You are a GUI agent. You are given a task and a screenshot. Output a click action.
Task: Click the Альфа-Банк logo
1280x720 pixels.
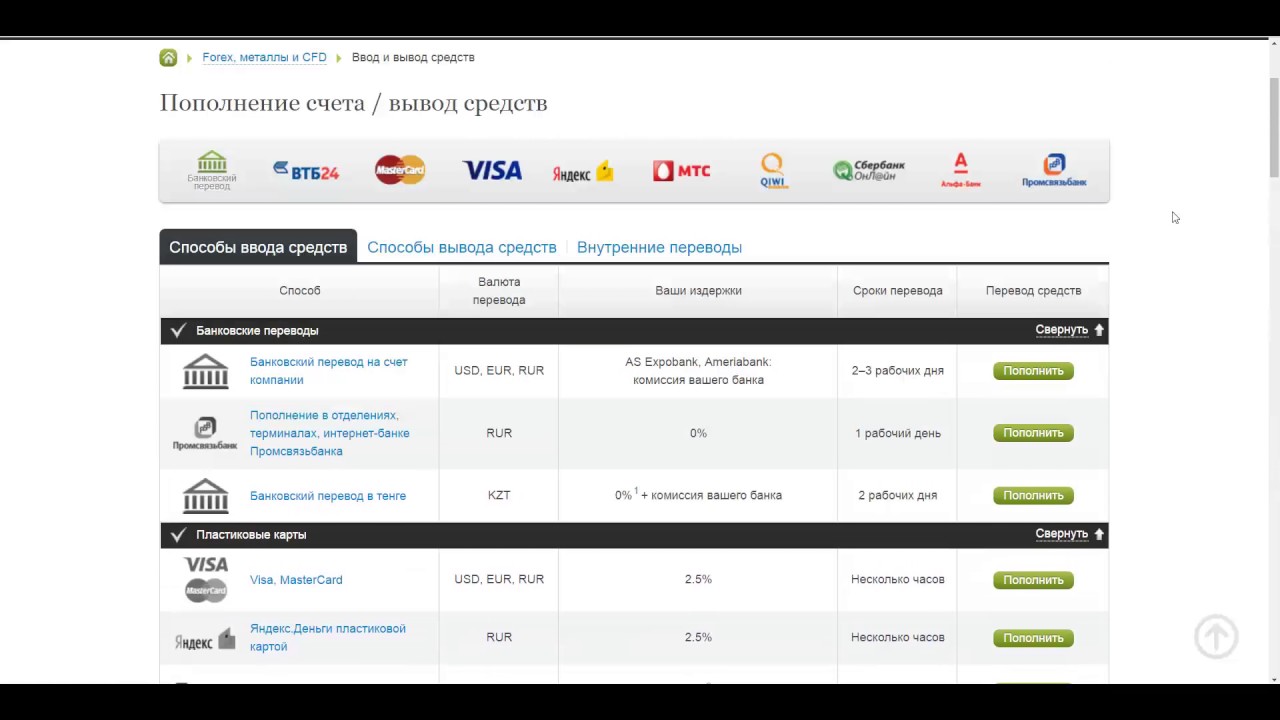tap(961, 171)
